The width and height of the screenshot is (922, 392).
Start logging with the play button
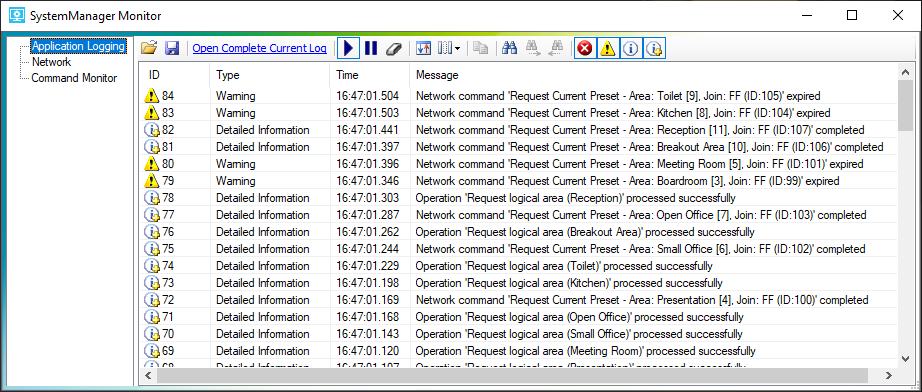tap(348, 48)
